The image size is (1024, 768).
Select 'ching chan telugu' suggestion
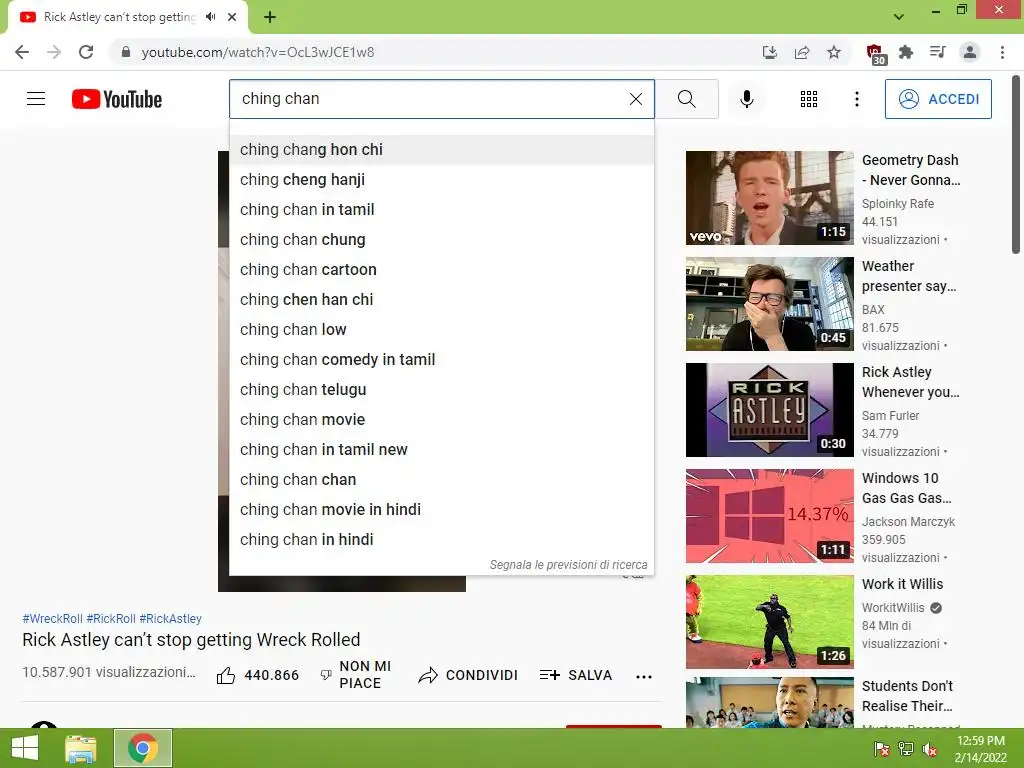point(441,390)
